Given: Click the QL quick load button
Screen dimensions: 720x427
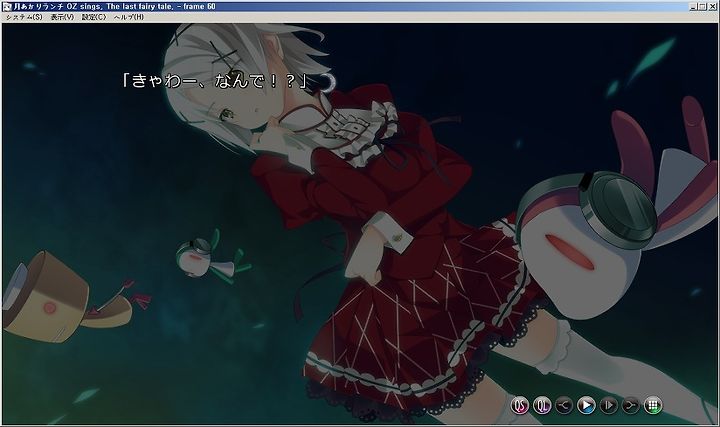Looking at the screenshot, I should (x=542, y=405).
